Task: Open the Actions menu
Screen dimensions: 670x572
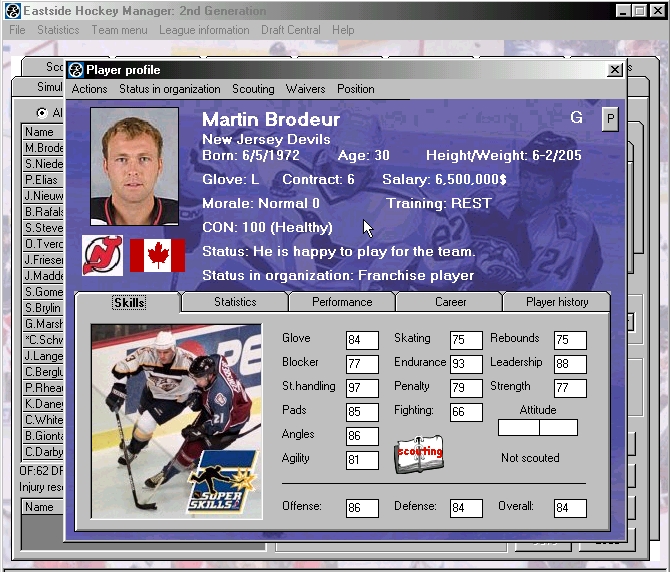Action: (89, 89)
